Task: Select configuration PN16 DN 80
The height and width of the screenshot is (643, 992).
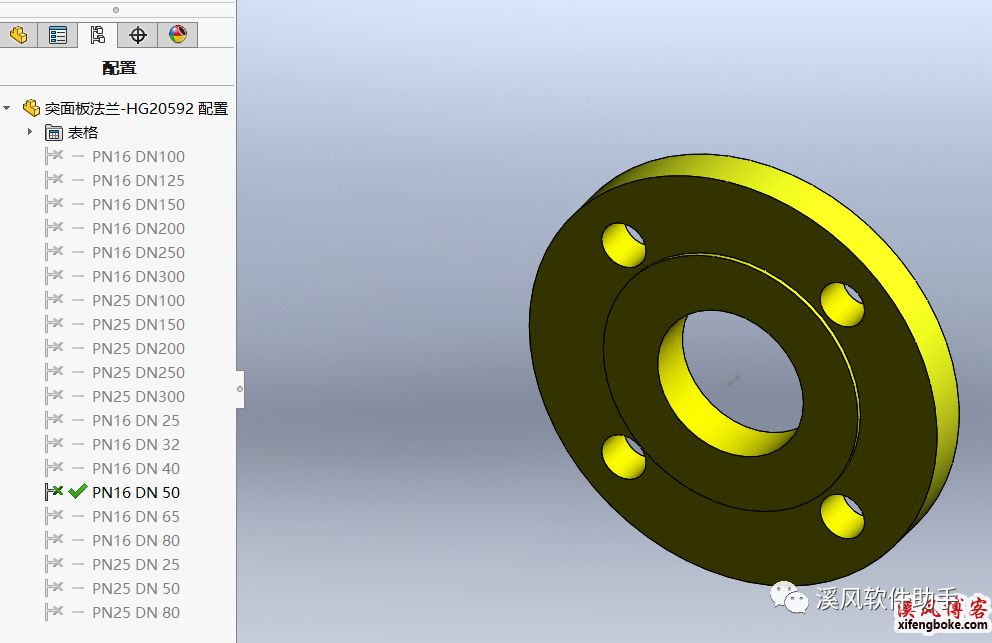Action: coord(136,540)
